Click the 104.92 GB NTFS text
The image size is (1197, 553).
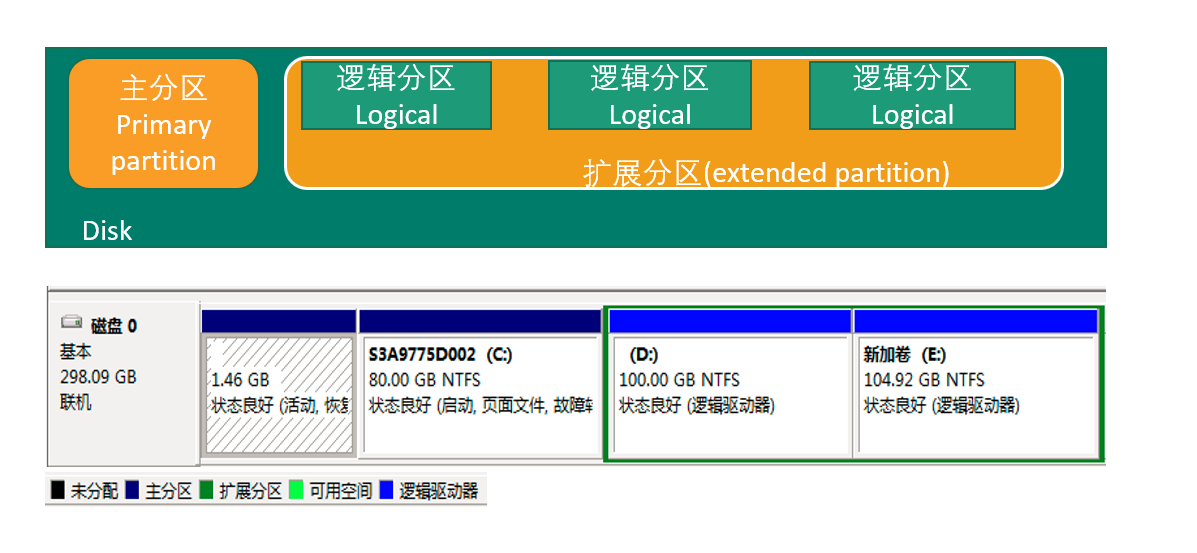coord(924,380)
